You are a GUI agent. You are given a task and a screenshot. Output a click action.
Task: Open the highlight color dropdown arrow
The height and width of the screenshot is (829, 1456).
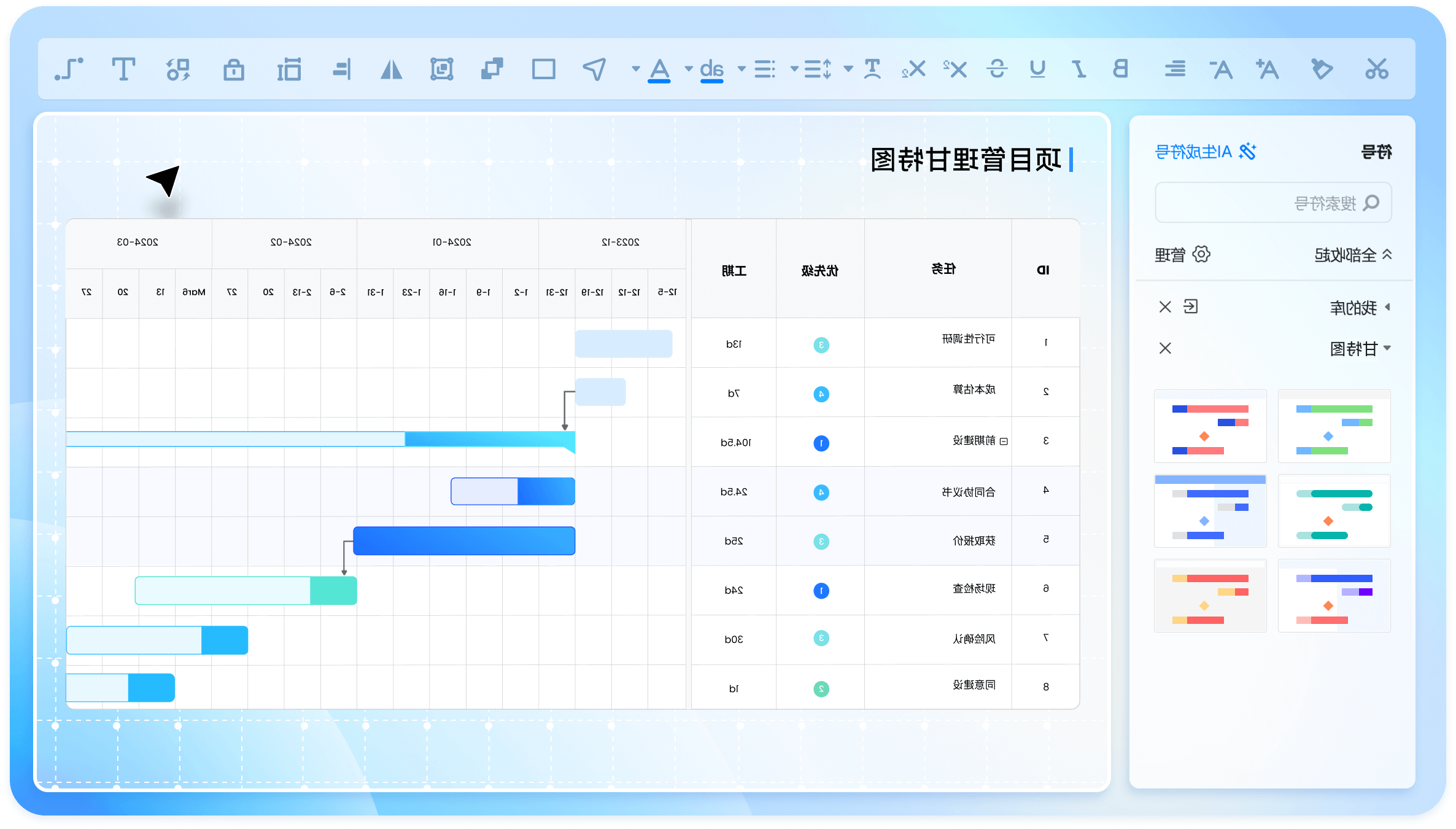689,69
